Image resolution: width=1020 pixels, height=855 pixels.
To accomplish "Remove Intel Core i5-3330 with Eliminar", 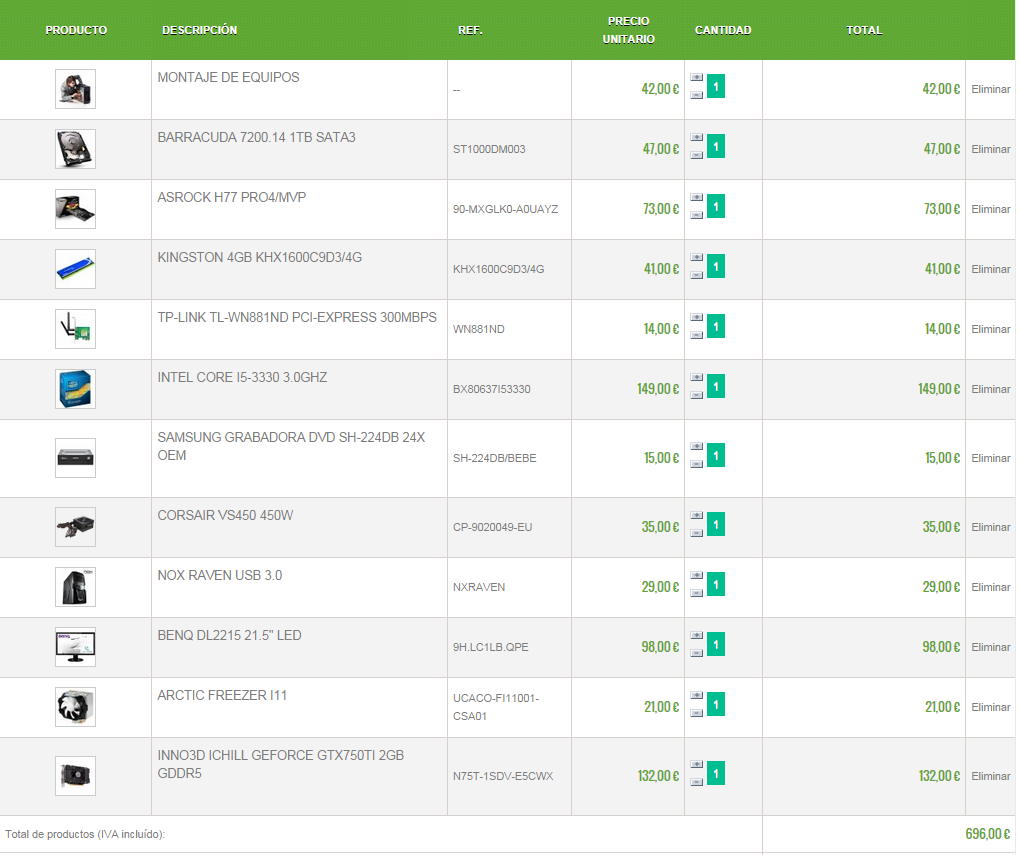I will pos(991,388).
